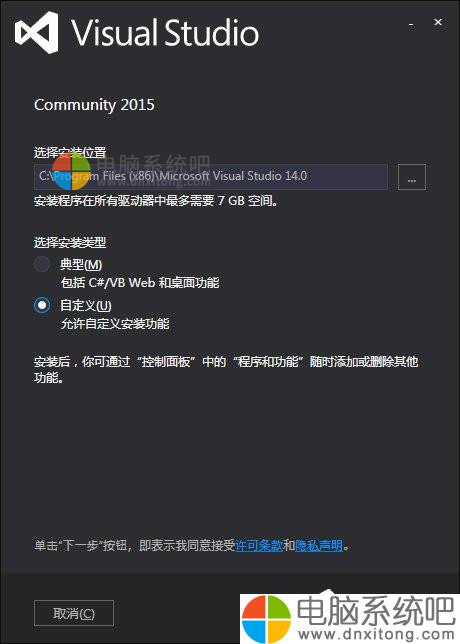Click the Visual Studio infinity logo

coord(37,32)
